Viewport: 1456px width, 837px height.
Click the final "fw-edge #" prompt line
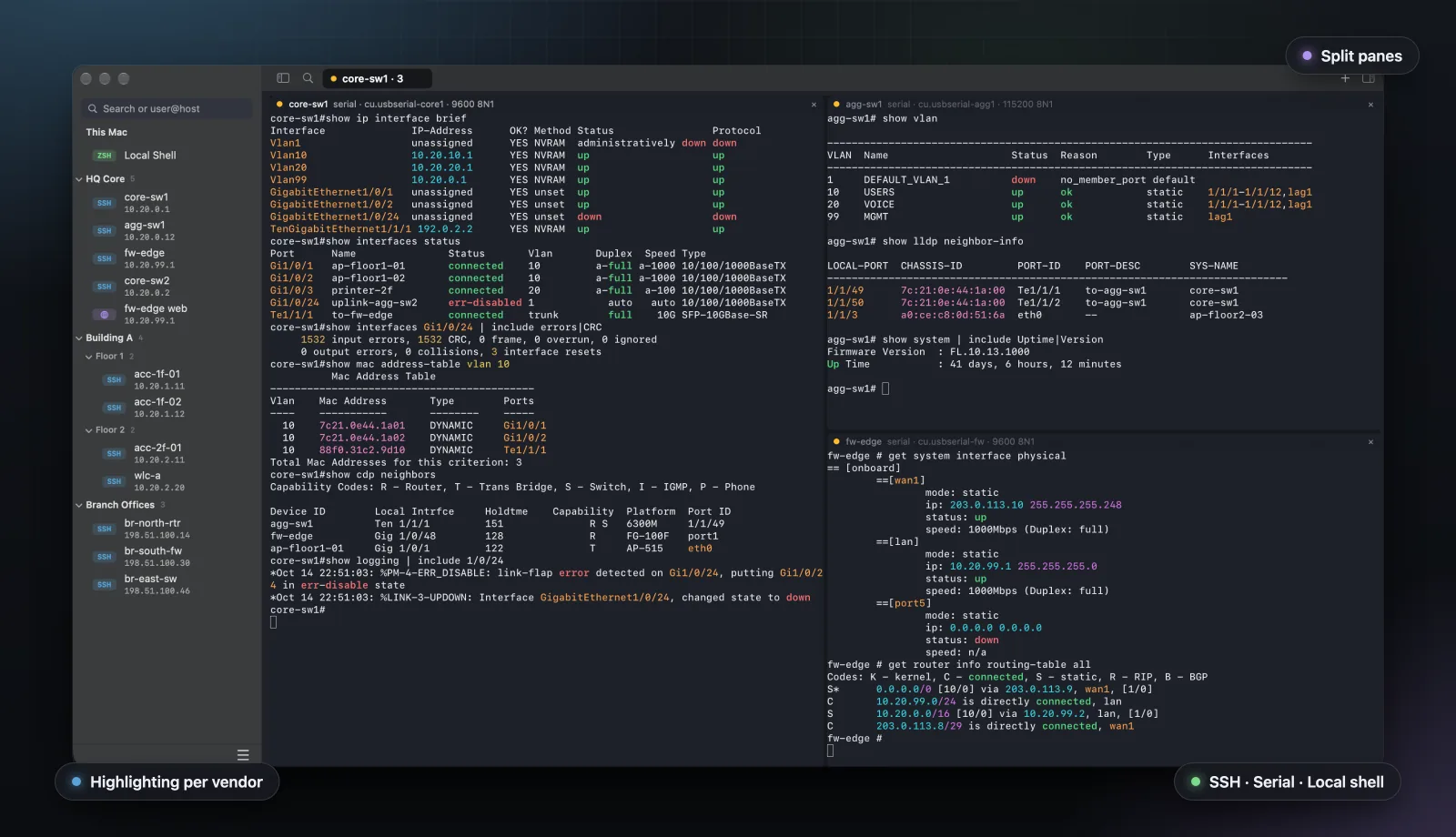pos(854,739)
